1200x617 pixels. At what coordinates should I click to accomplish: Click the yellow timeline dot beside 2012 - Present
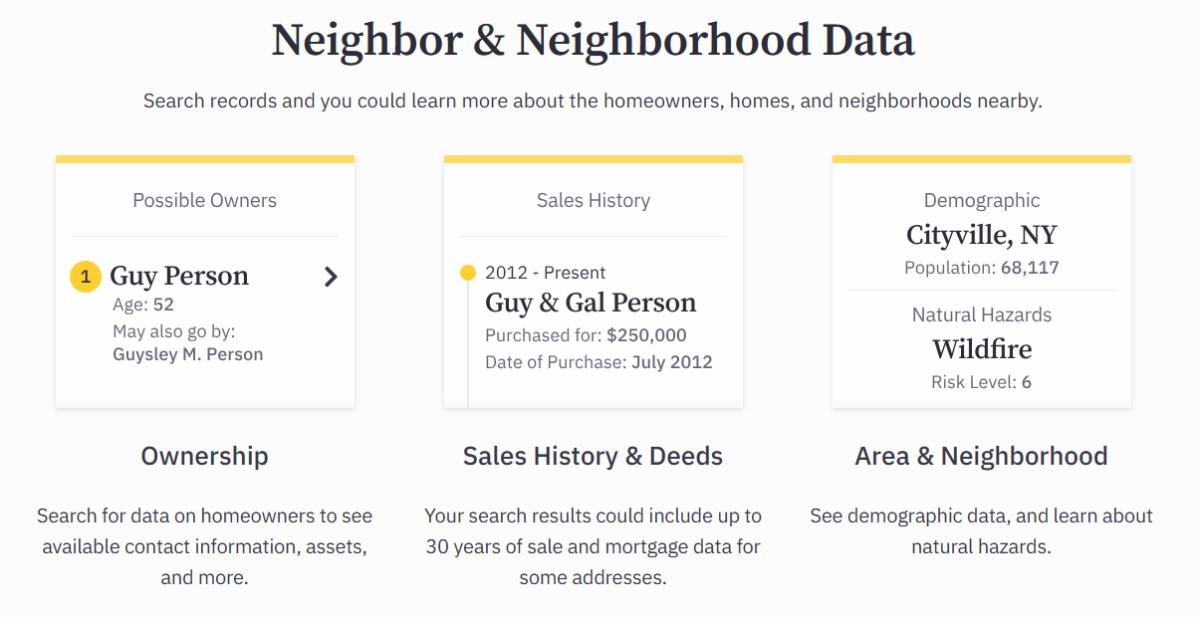[468, 271]
